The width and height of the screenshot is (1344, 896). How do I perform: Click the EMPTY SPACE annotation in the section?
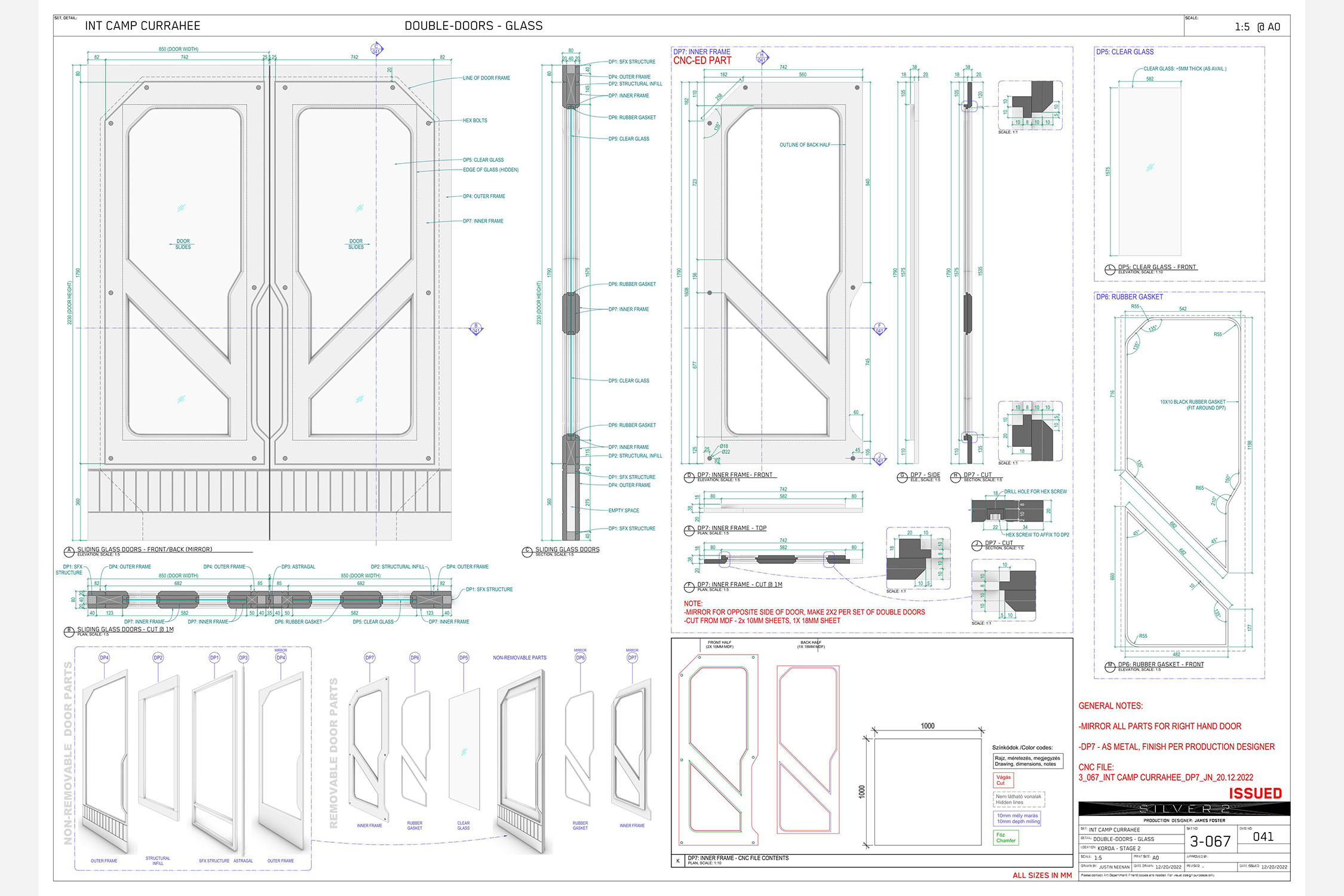(624, 511)
